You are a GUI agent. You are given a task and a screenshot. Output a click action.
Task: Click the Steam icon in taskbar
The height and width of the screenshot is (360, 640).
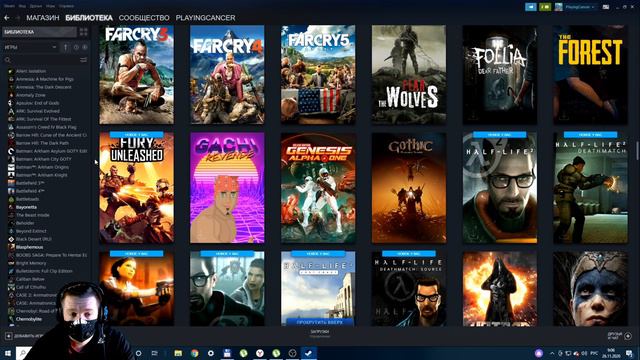coord(309,353)
